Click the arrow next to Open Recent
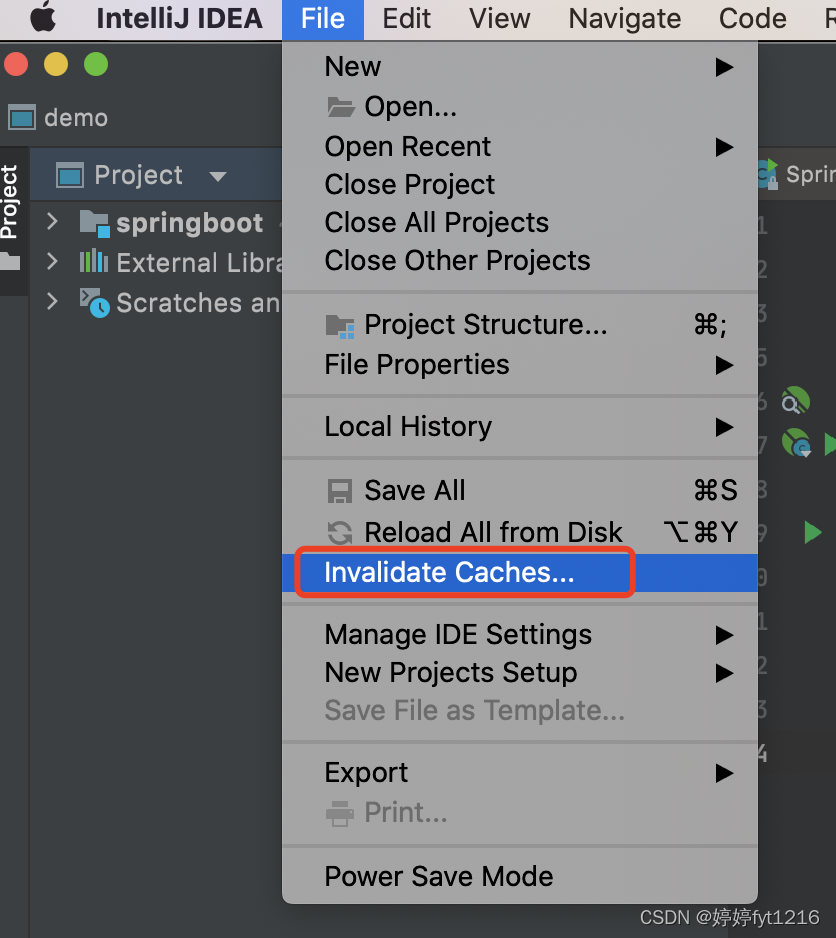836x938 pixels. tap(724, 147)
